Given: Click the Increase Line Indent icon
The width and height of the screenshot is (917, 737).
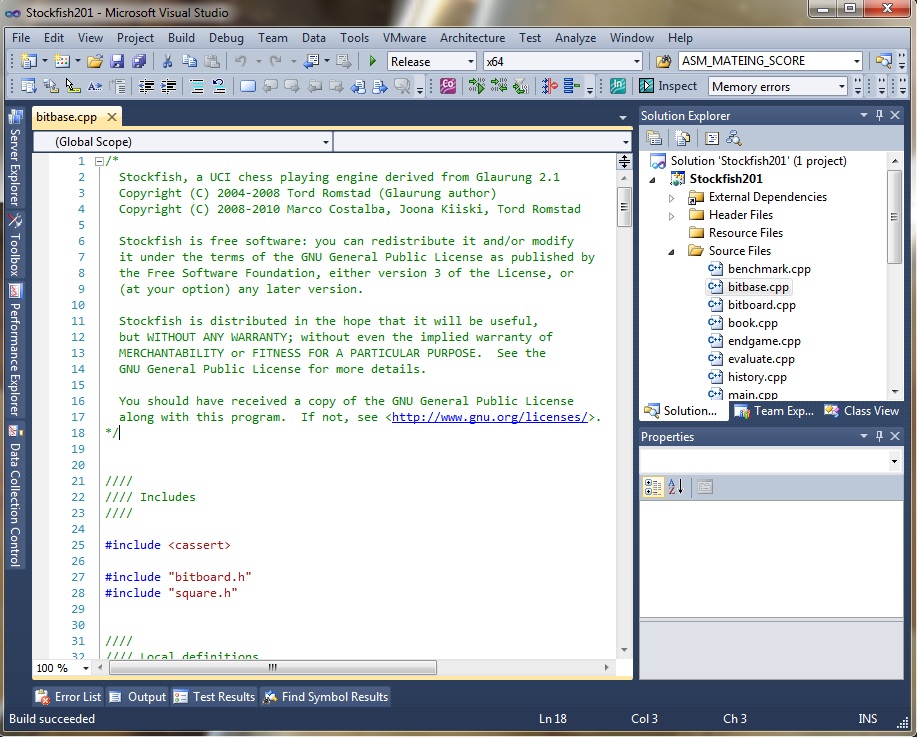Looking at the screenshot, I should (x=168, y=87).
